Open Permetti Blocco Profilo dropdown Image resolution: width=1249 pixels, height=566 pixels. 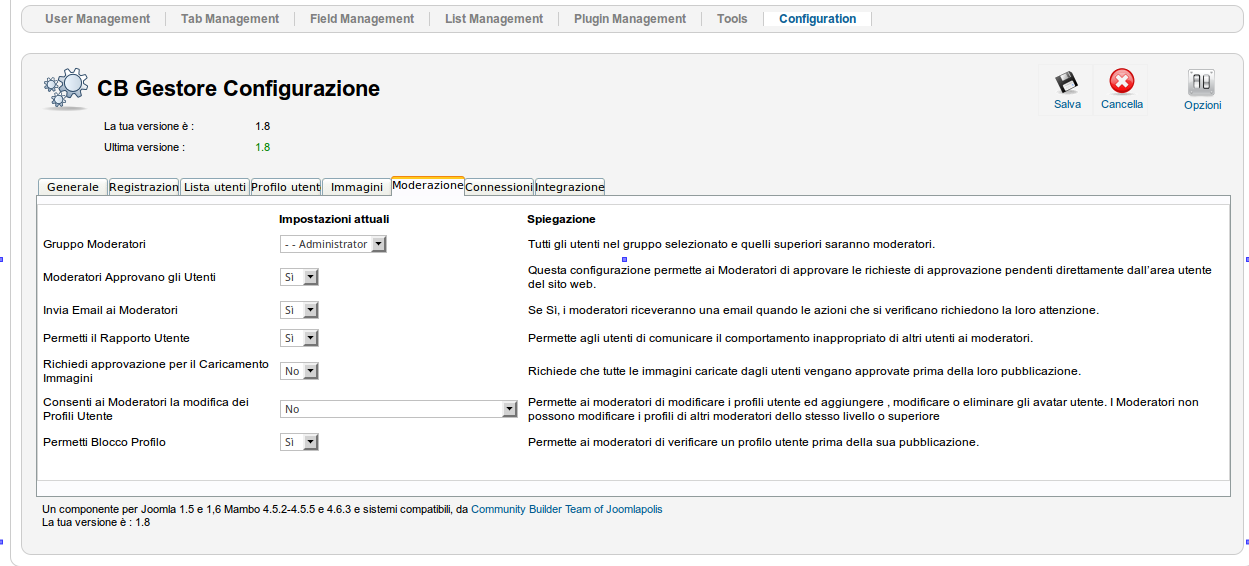299,442
